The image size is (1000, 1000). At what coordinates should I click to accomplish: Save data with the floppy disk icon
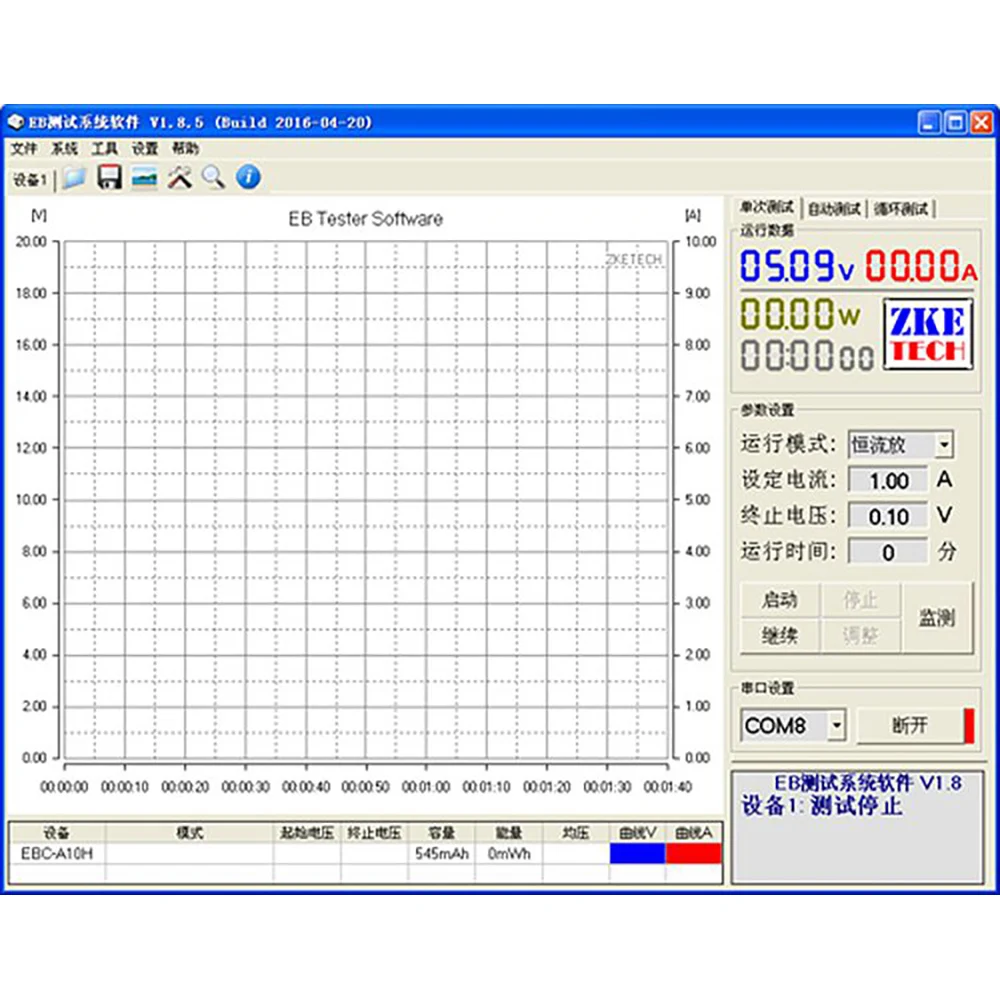109,177
